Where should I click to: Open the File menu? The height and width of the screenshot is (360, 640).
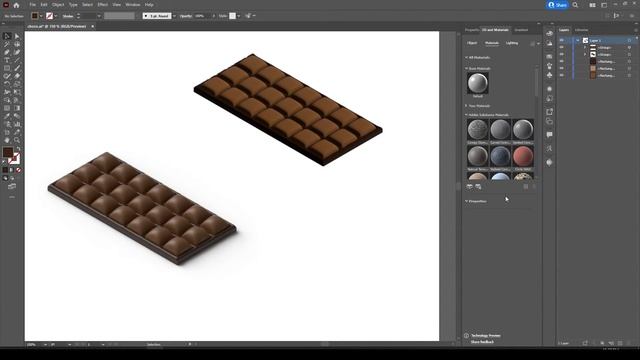coord(33,5)
